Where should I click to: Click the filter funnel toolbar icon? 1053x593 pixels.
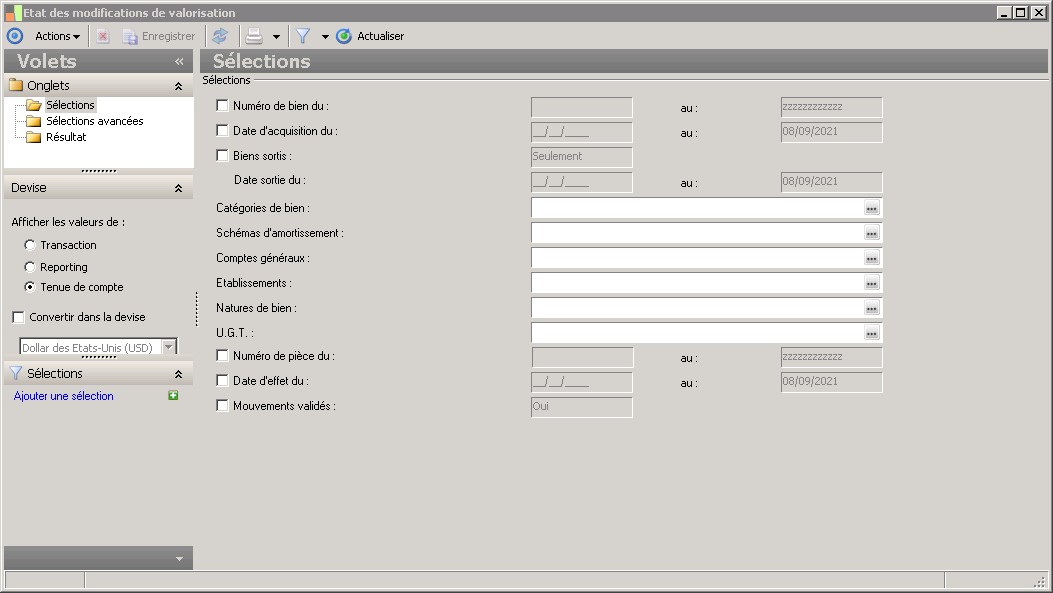[x=303, y=36]
